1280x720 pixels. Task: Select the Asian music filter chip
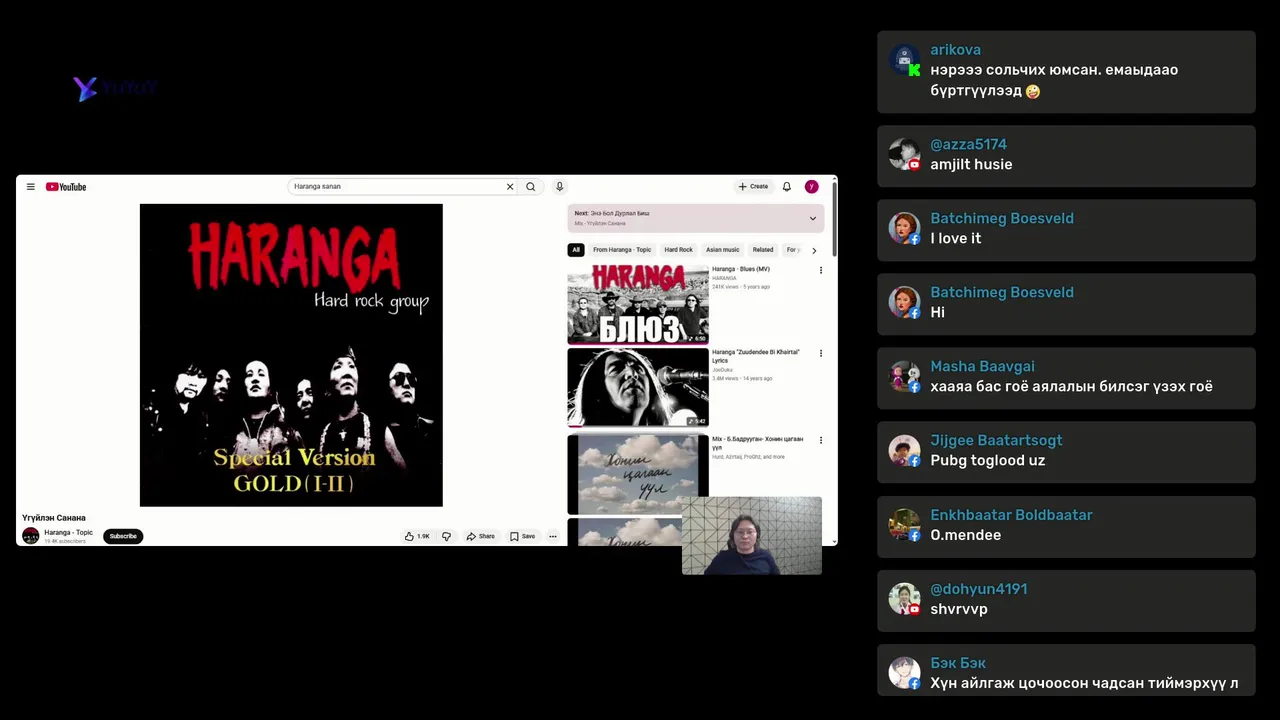pos(723,250)
